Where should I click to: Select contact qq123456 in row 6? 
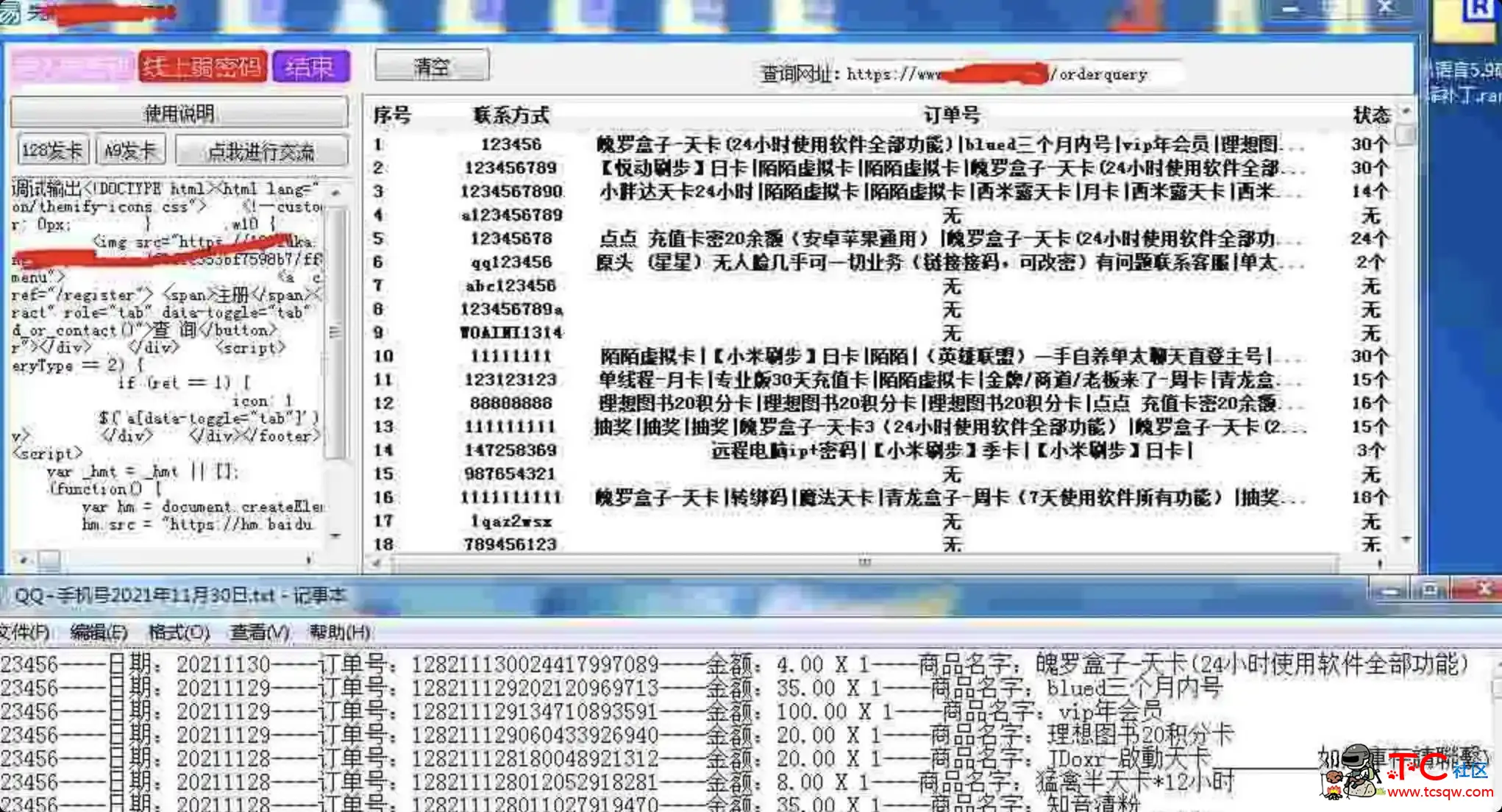pyautogui.click(x=511, y=262)
